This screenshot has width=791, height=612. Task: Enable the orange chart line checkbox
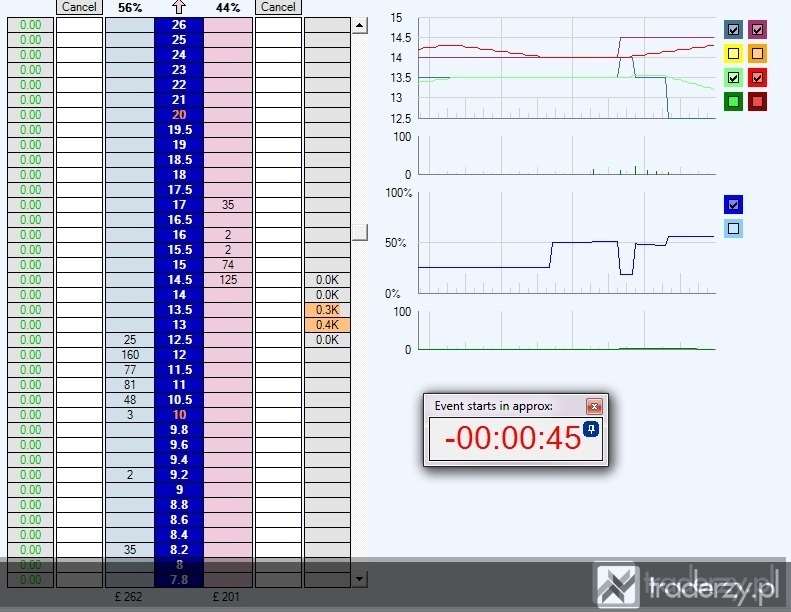click(x=757, y=53)
